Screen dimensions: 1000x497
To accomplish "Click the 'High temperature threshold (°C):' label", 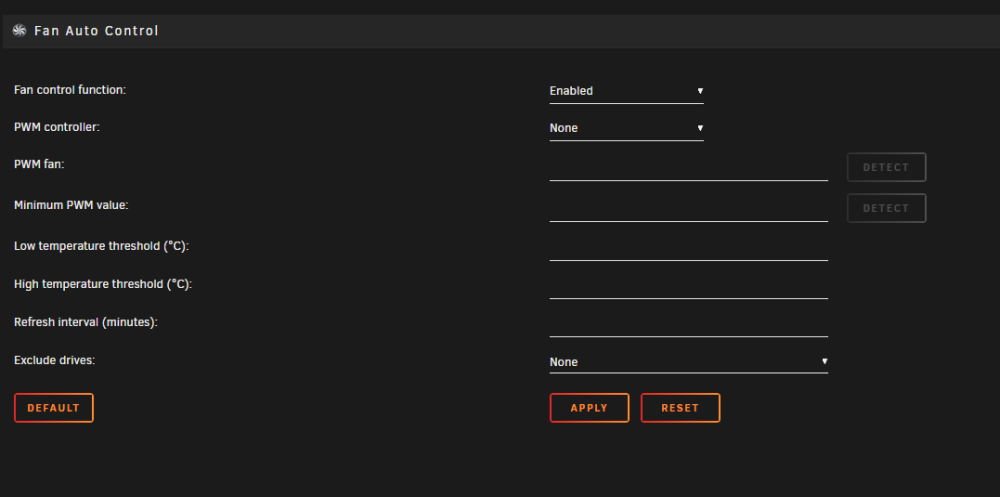I will [x=103, y=284].
